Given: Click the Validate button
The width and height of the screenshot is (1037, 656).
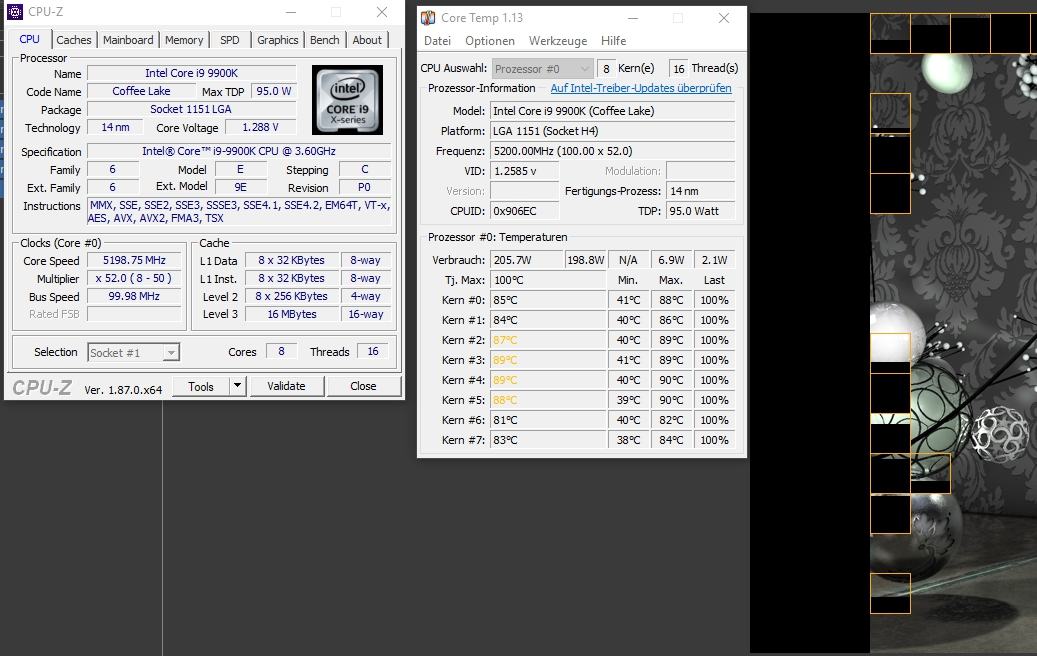Looking at the screenshot, I should pyautogui.click(x=286, y=386).
